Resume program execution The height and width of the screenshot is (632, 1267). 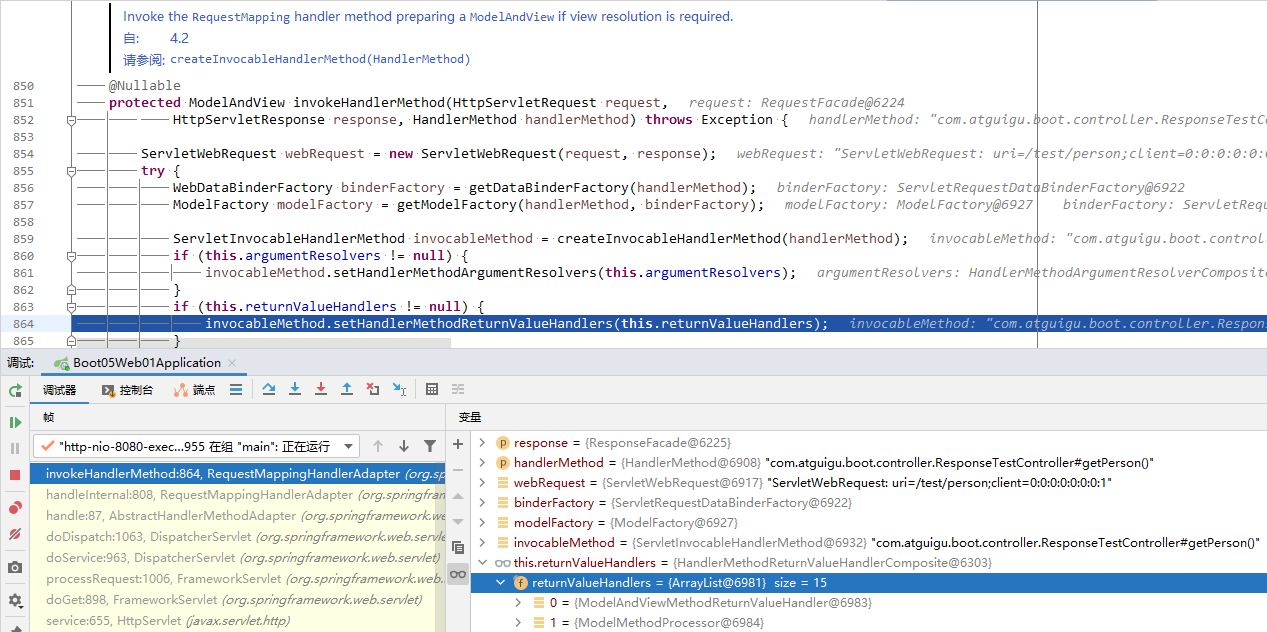pyautogui.click(x=15, y=422)
